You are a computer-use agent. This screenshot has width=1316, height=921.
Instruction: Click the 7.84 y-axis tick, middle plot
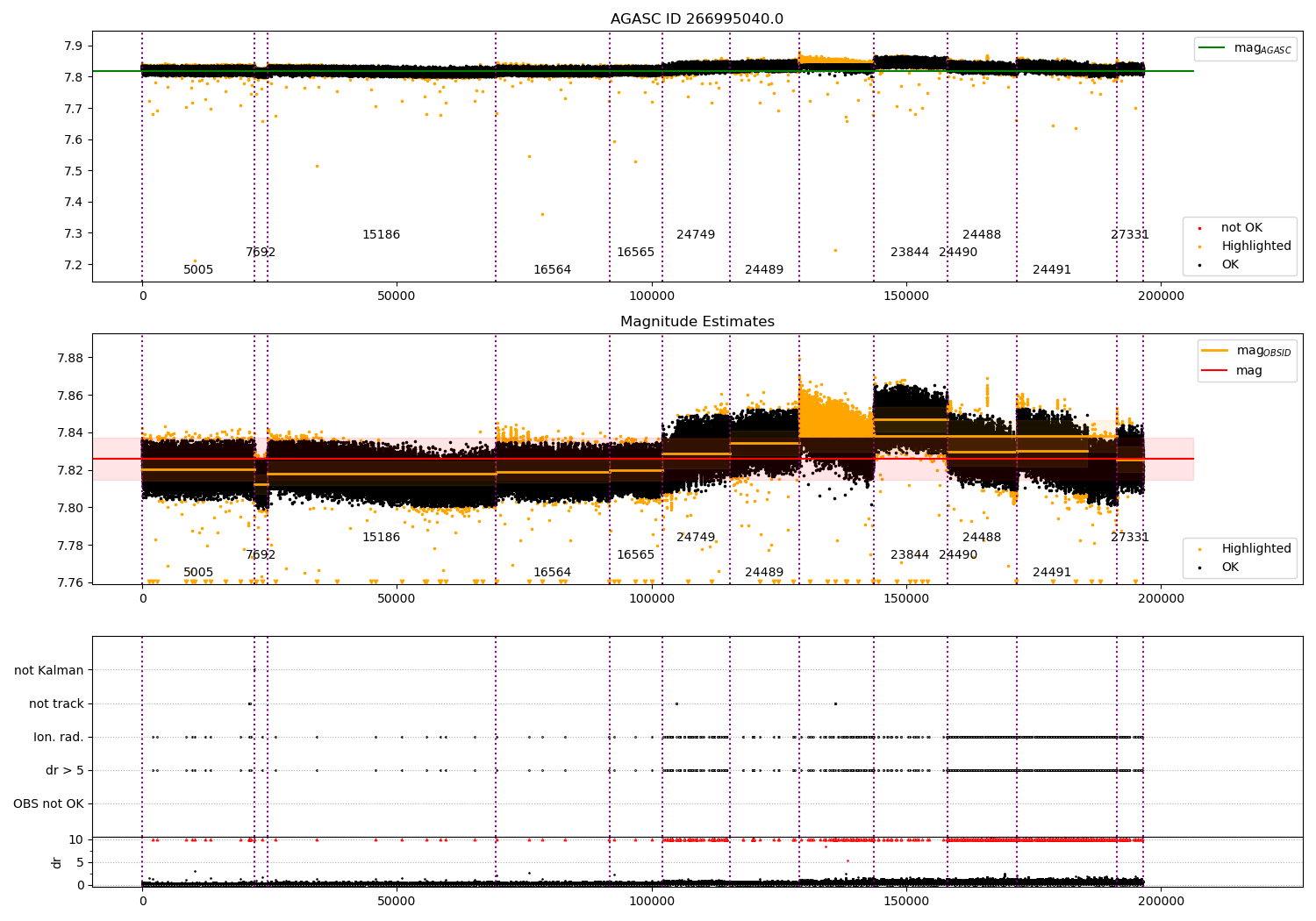tap(70, 433)
